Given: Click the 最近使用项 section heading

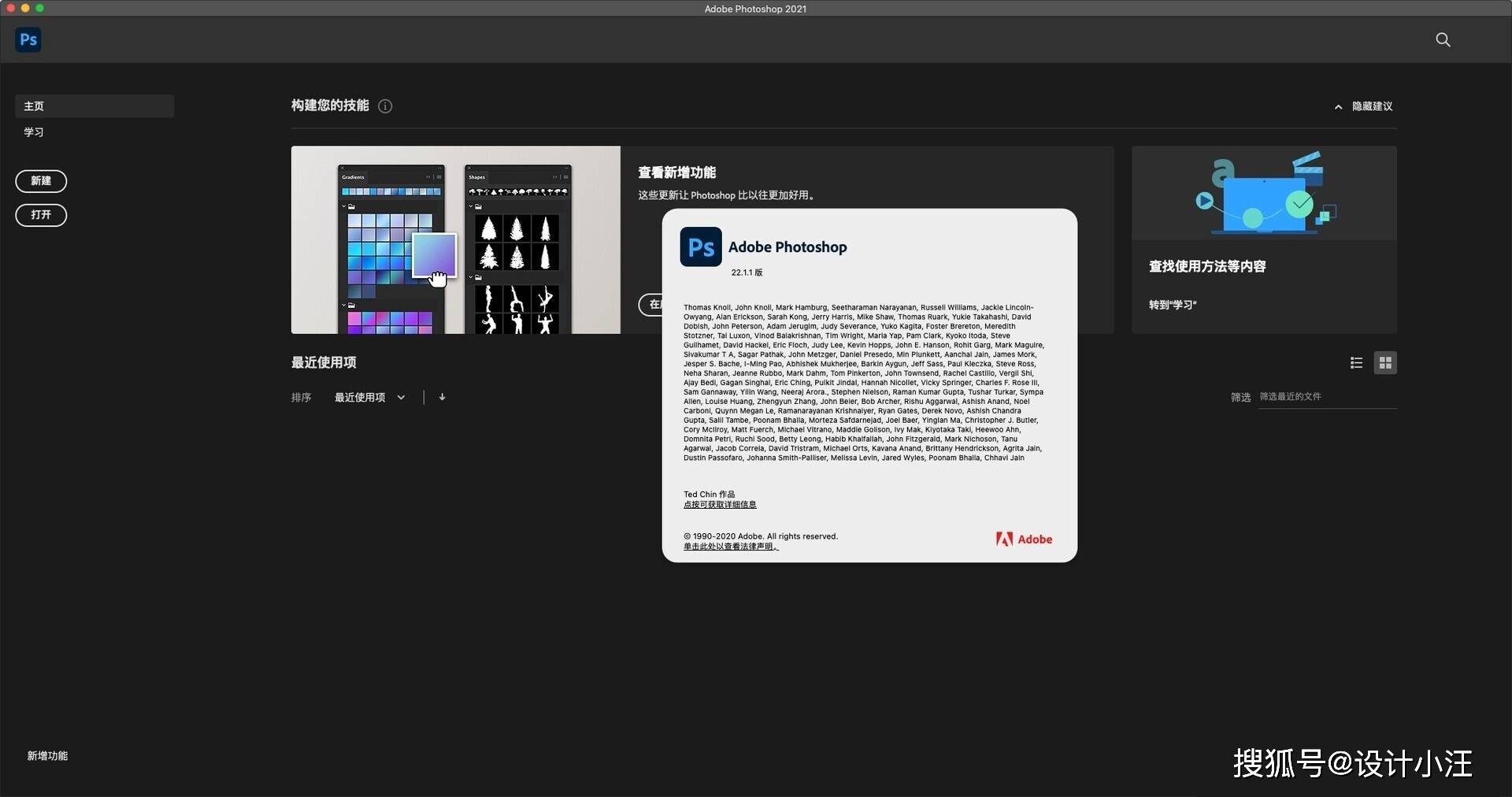Looking at the screenshot, I should (x=324, y=362).
